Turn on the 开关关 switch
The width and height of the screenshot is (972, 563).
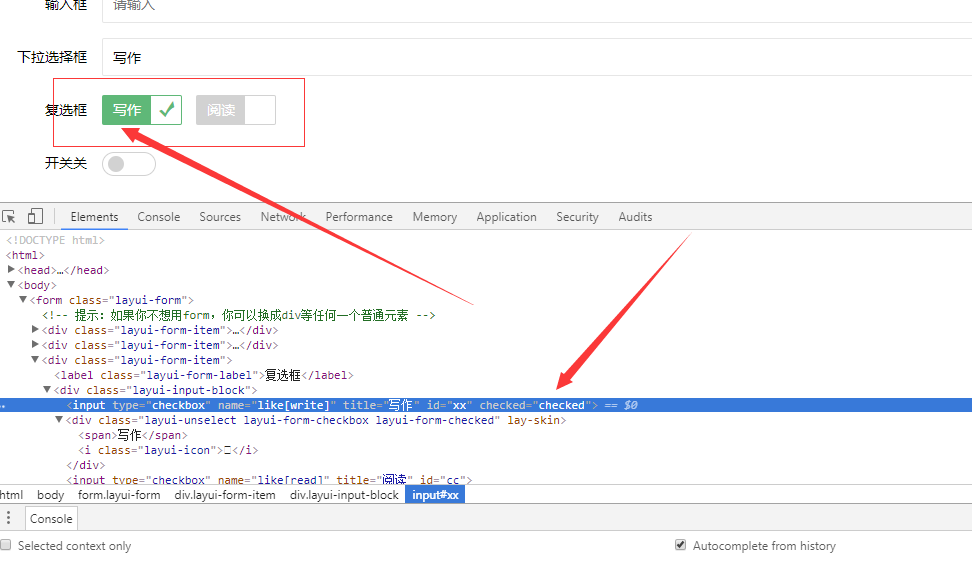tap(129, 164)
